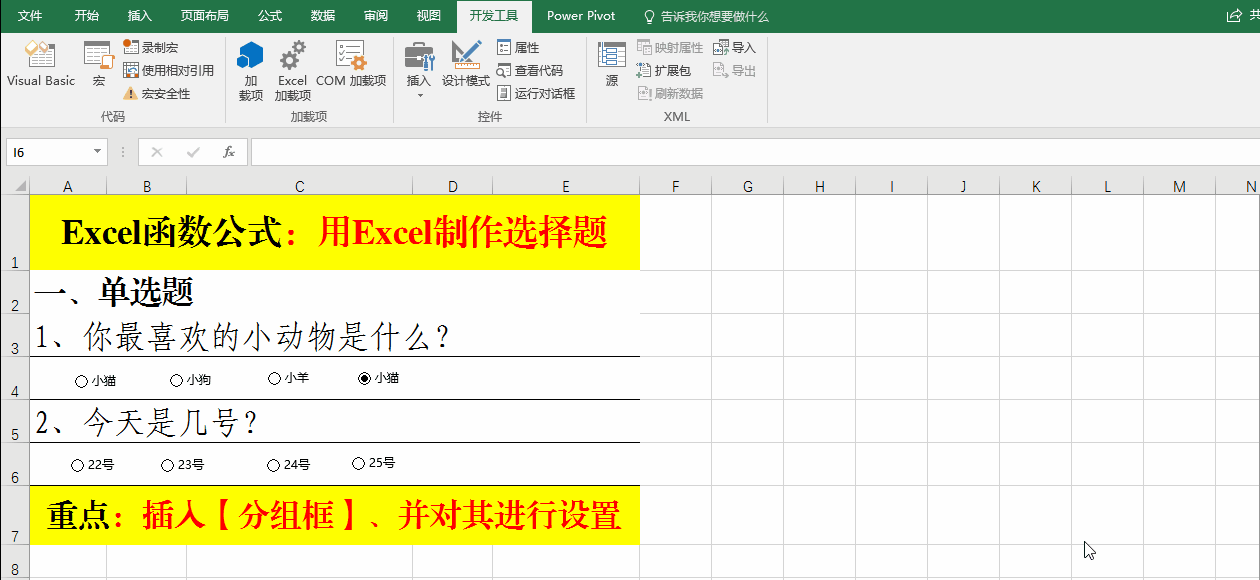Switch to the 插入 ribbon tab
The image size is (1260, 580).
140,16
